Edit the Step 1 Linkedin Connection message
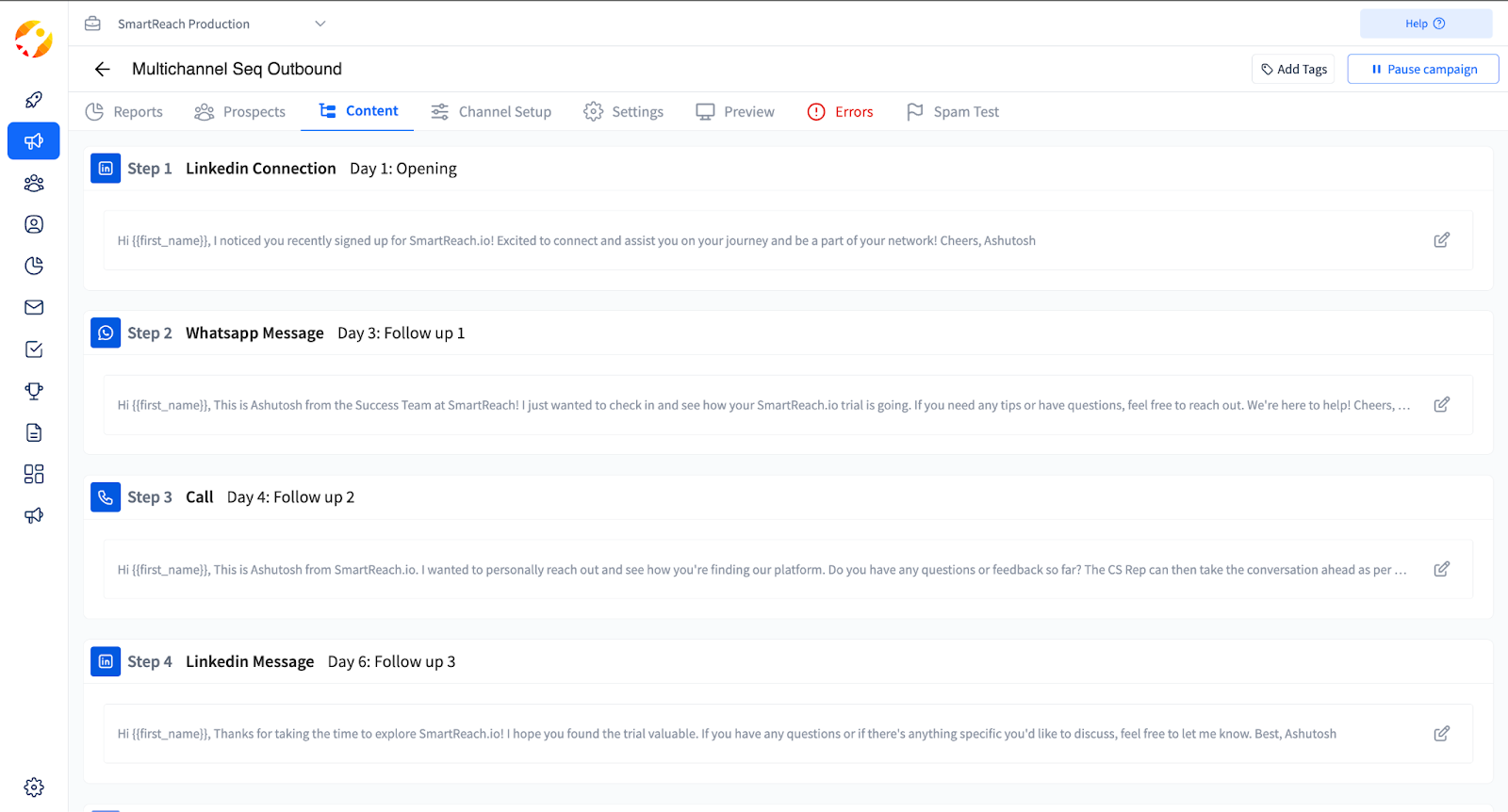 pos(1441,240)
